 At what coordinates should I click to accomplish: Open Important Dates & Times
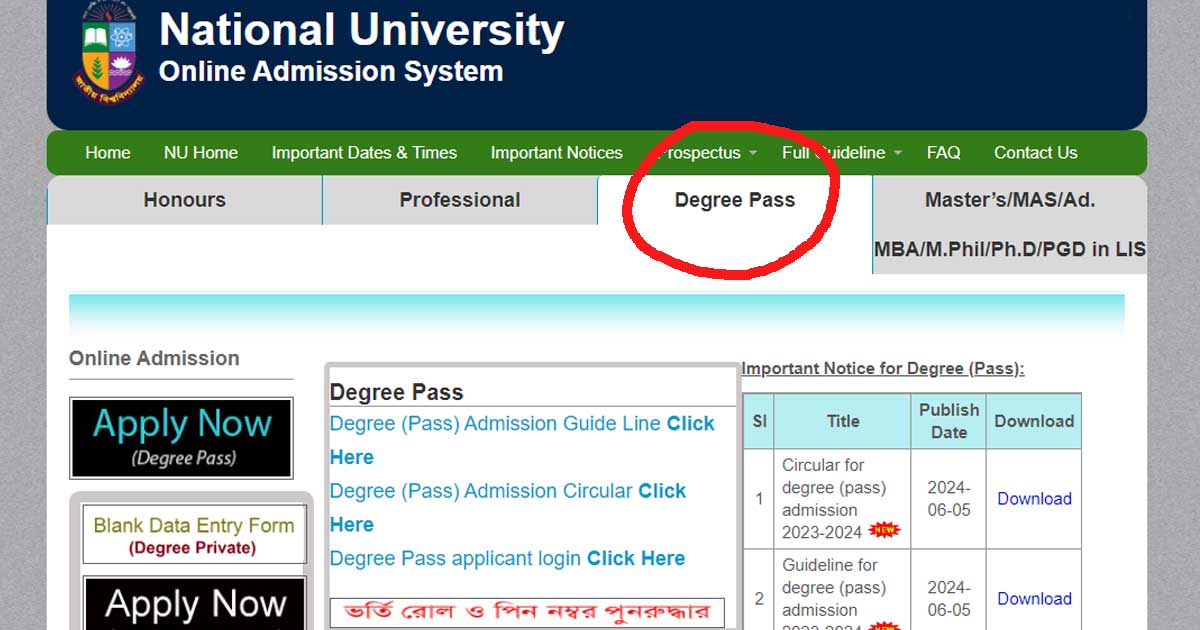(x=364, y=153)
